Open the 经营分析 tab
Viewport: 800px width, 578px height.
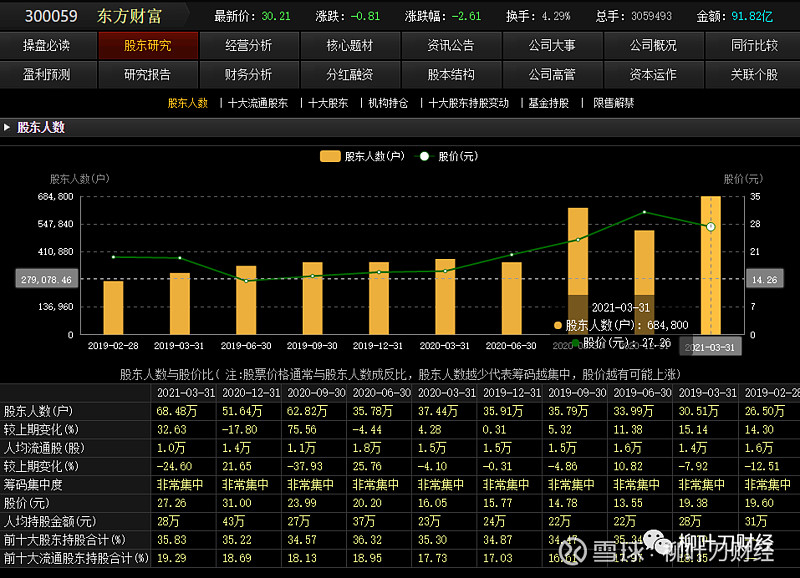(249, 45)
